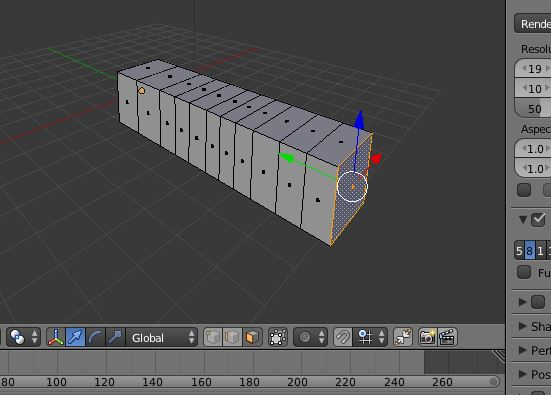Open the pivot point dropdown
This screenshot has height=395, width=551.
pos(24,337)
